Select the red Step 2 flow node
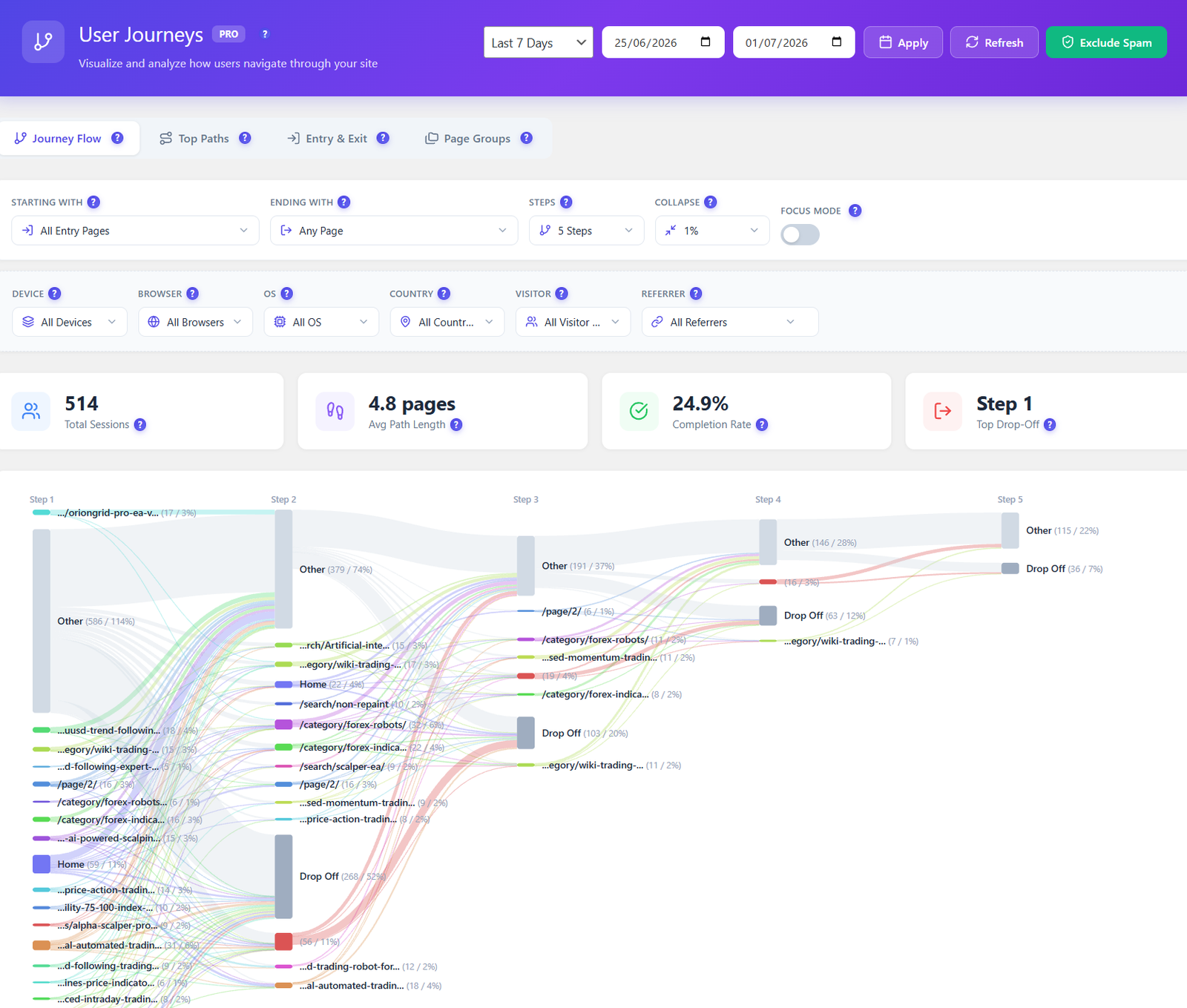Image resolution: width=1187 pixels, height=1008 pixels. (x=283, y=941)
